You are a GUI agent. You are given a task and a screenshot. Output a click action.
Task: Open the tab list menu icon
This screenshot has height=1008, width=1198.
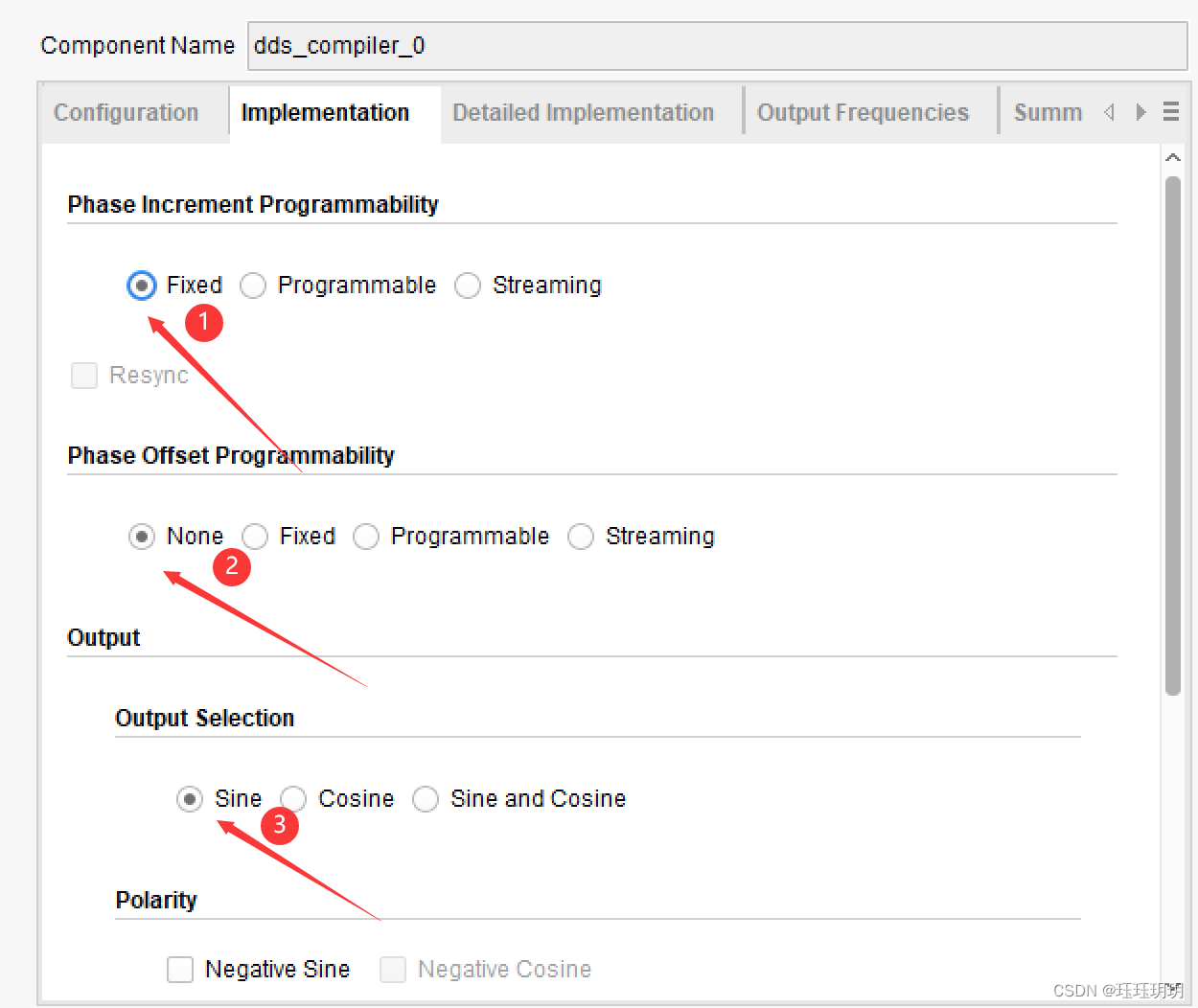[1170, 112]
